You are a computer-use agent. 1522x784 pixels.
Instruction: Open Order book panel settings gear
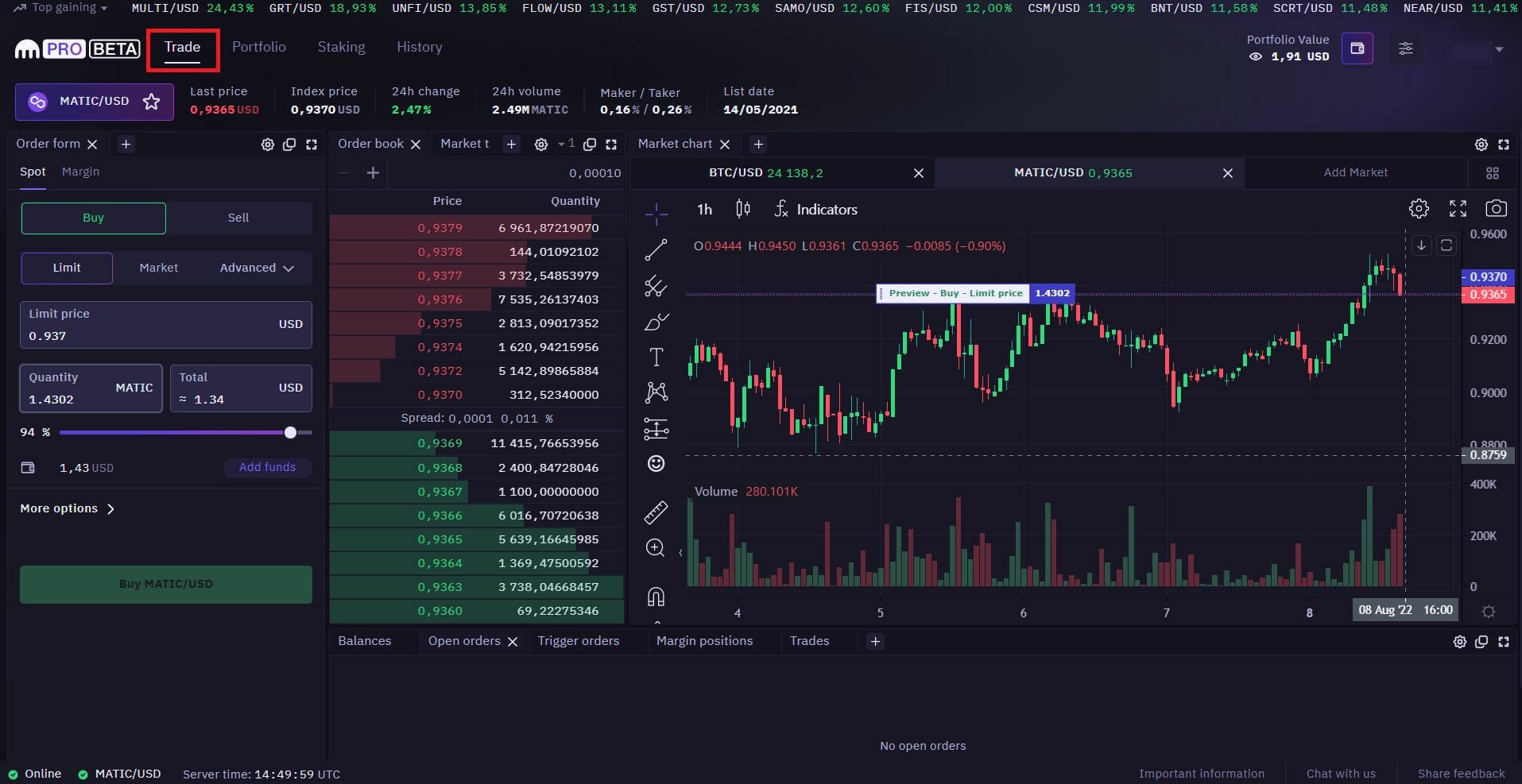541,145
